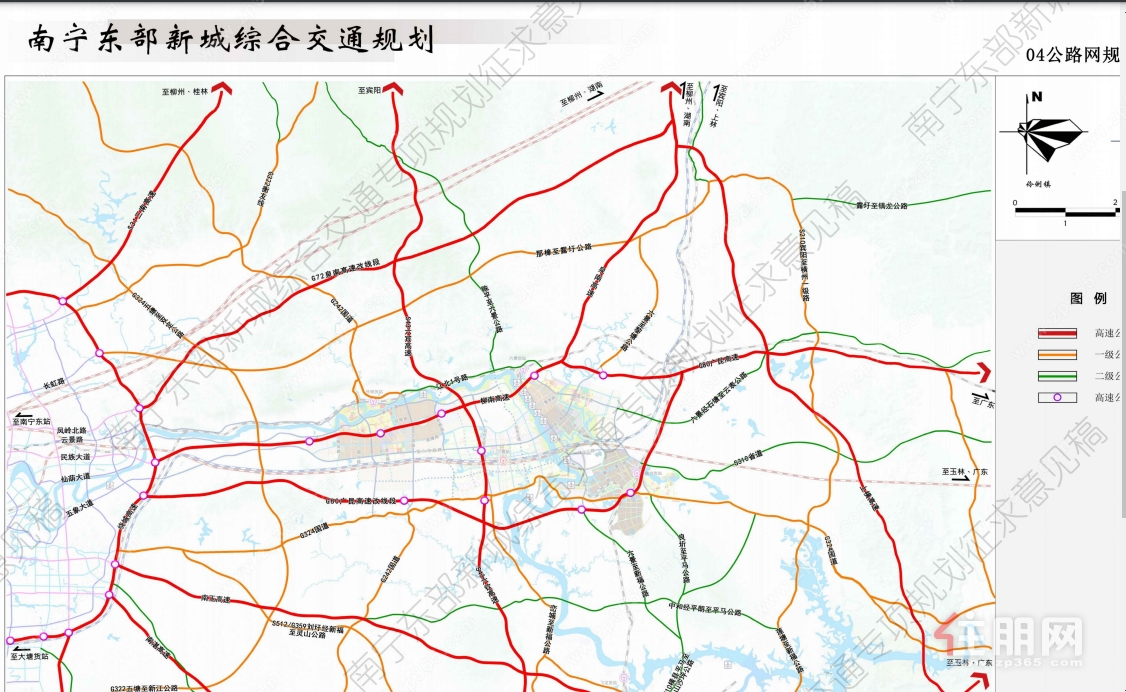Click the orange first-class road legend swatch
The image size is (1126, 692).
pyautogui.click(x=1056, y=354)
